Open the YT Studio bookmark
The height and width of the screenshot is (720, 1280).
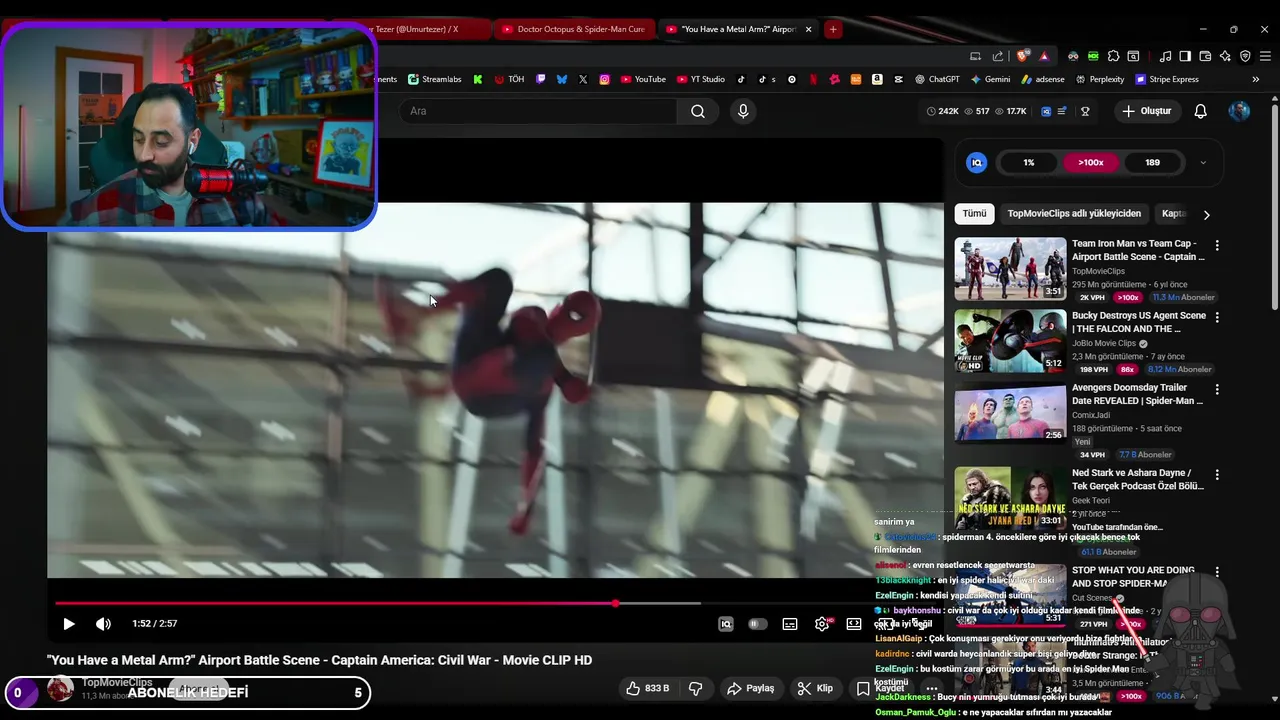pyautogui.click(x=701, y=79)
